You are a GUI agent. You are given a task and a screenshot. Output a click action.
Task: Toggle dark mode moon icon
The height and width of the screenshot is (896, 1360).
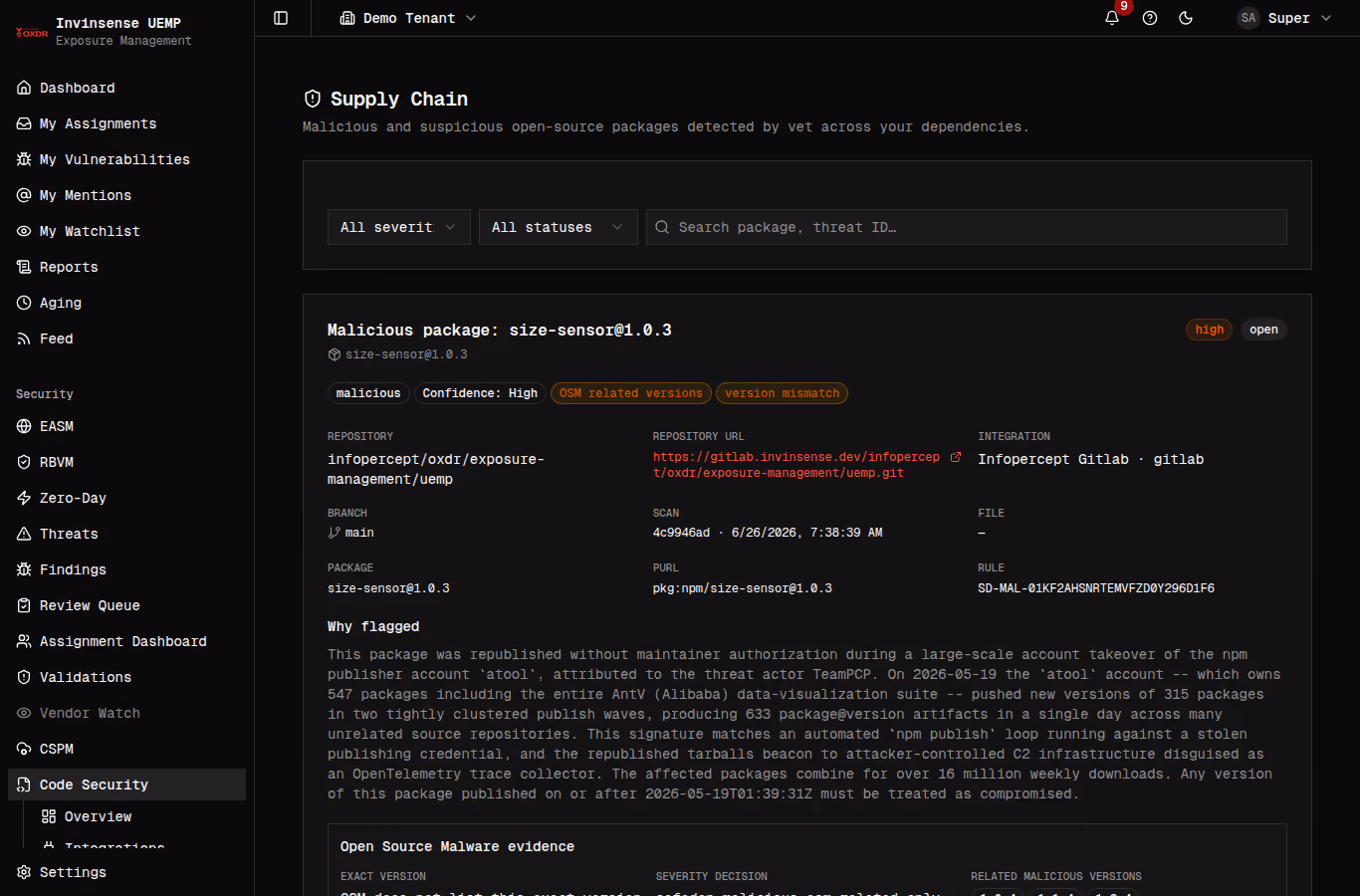click(x=1186, y=18)
